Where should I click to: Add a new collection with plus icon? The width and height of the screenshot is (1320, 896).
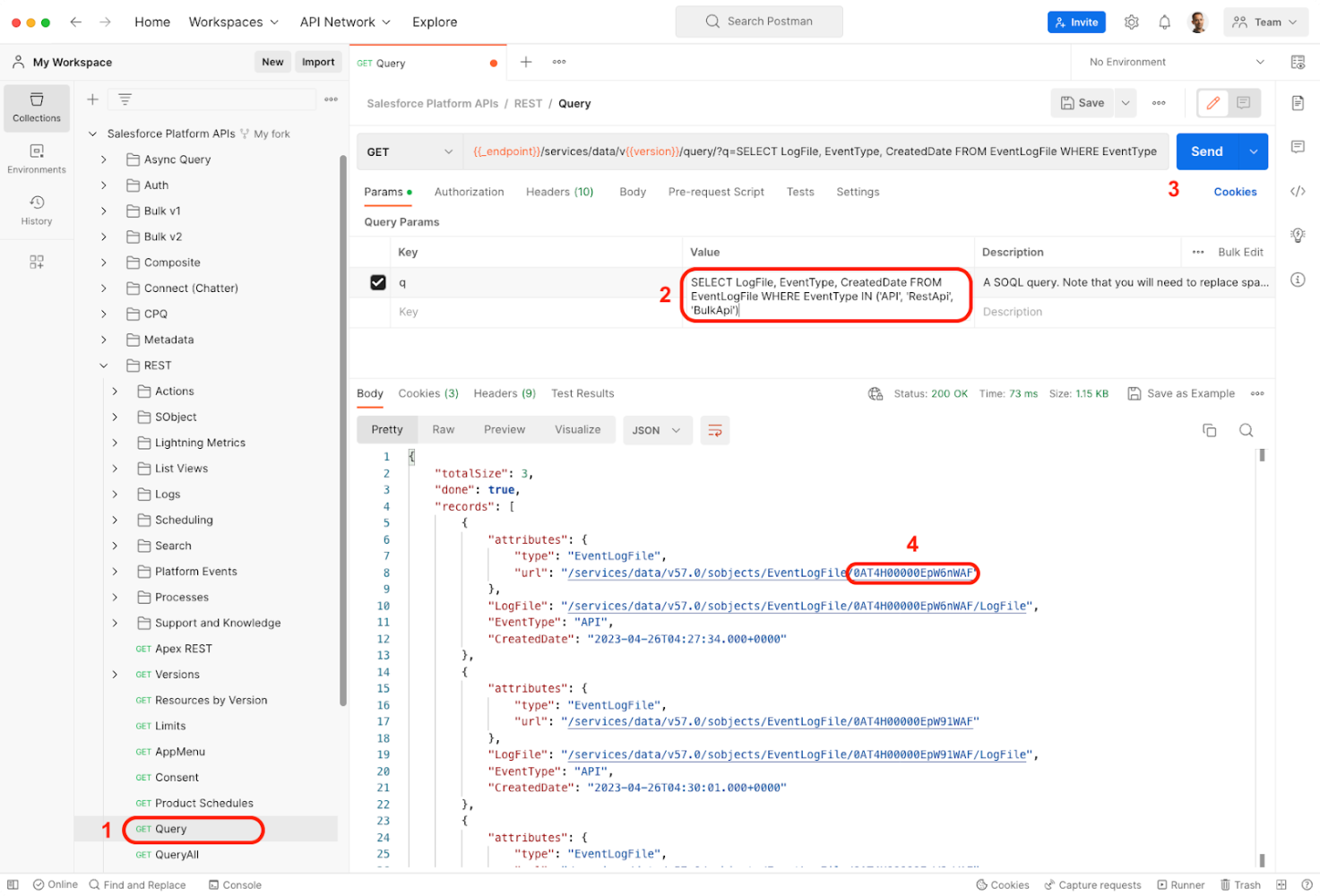92,99
